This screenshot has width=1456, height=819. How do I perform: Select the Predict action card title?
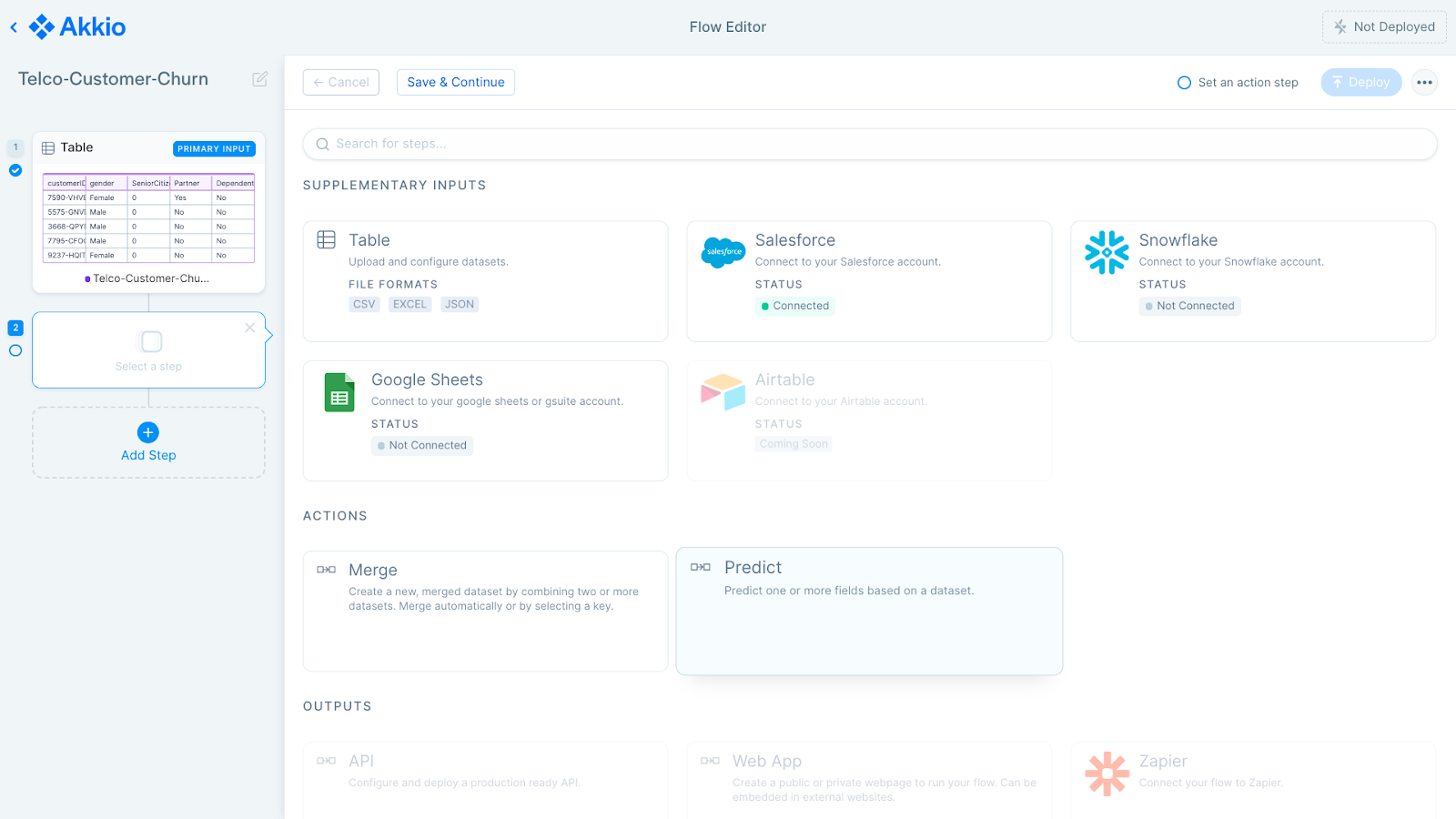tap(753, 568)
